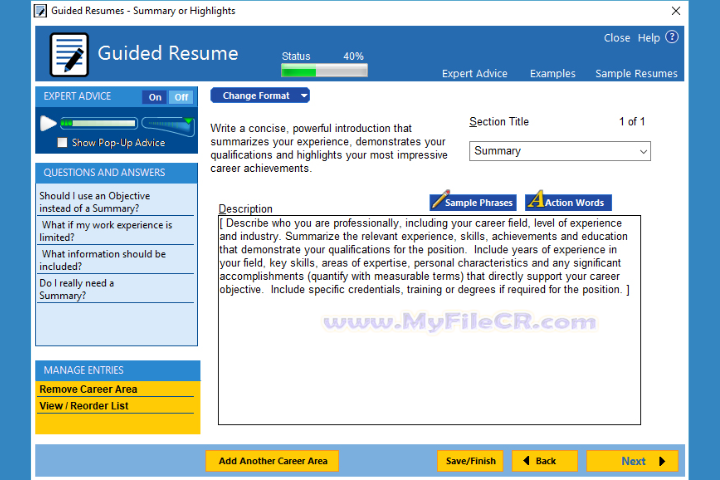Open 'What if my work experience is limited?'
The height and width of the screenshot is (480, 720).
coord(116,231)
